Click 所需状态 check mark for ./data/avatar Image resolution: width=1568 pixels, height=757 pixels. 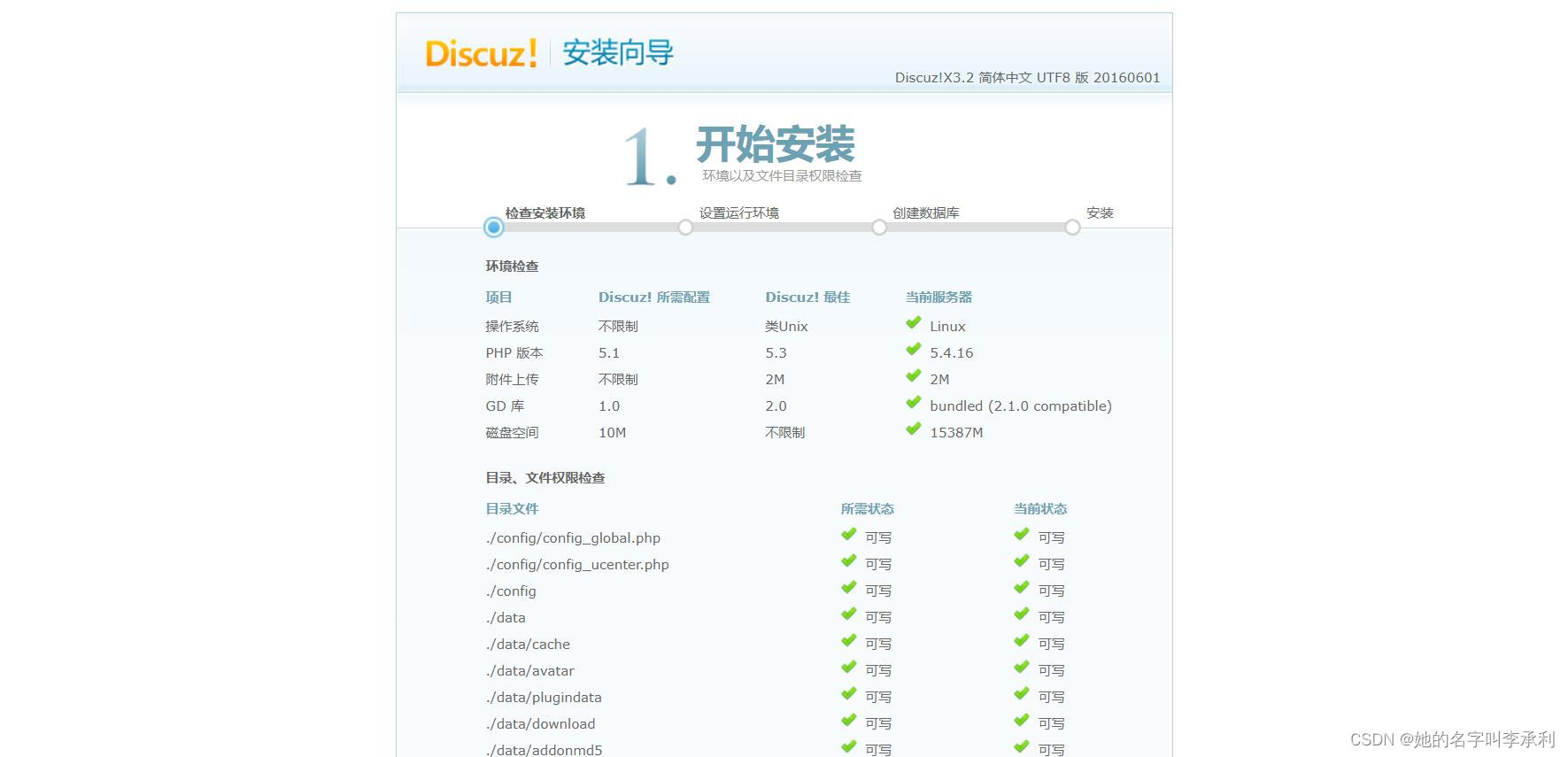(x=849, y=668)
